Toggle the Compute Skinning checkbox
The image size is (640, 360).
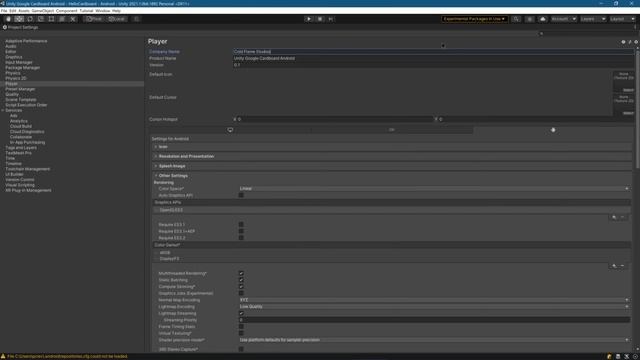point(241,287)
